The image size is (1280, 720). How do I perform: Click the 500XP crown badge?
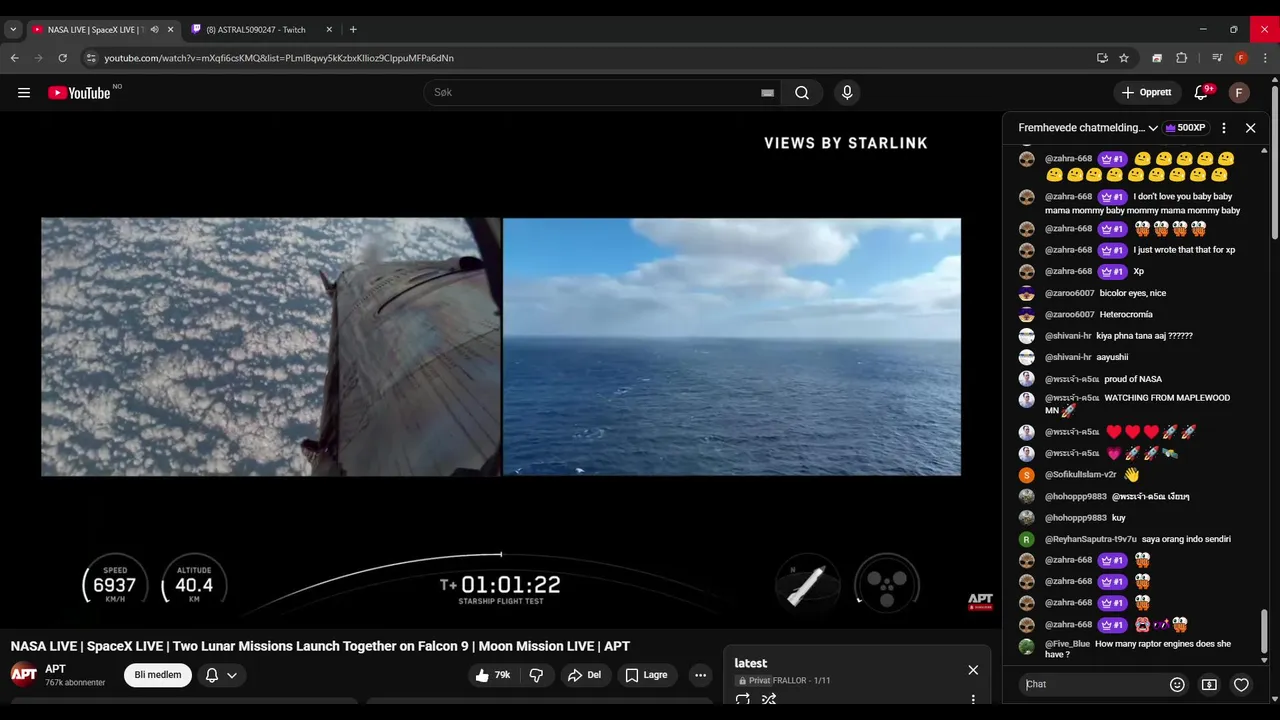[1186, 128]
